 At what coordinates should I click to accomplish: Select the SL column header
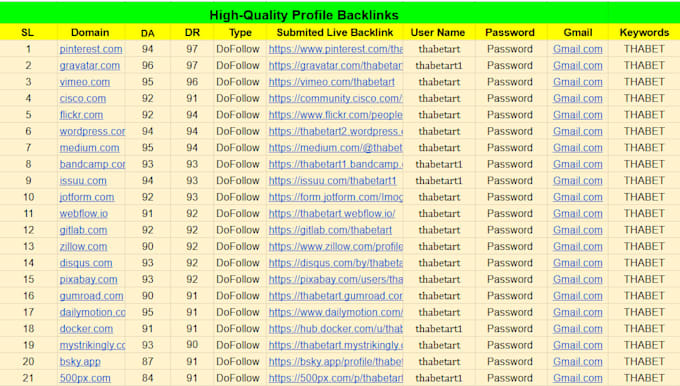27,33
